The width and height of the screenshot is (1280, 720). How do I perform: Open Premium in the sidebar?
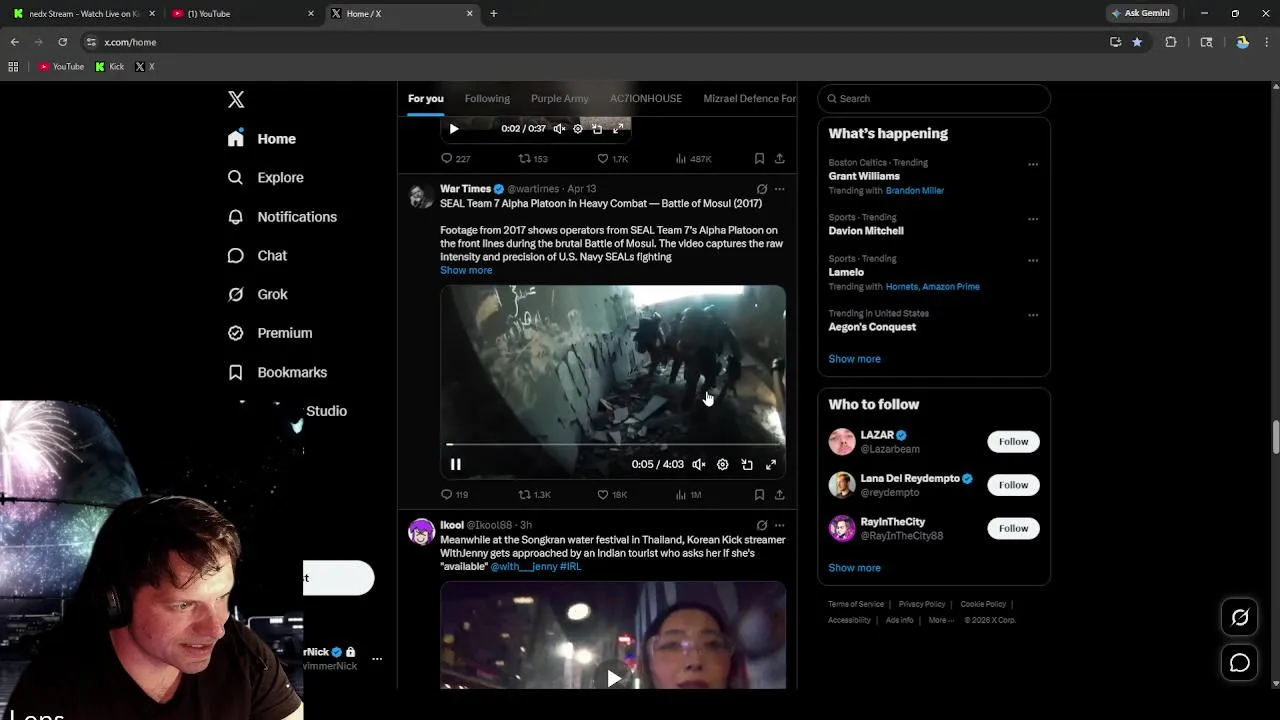point(270,333)
